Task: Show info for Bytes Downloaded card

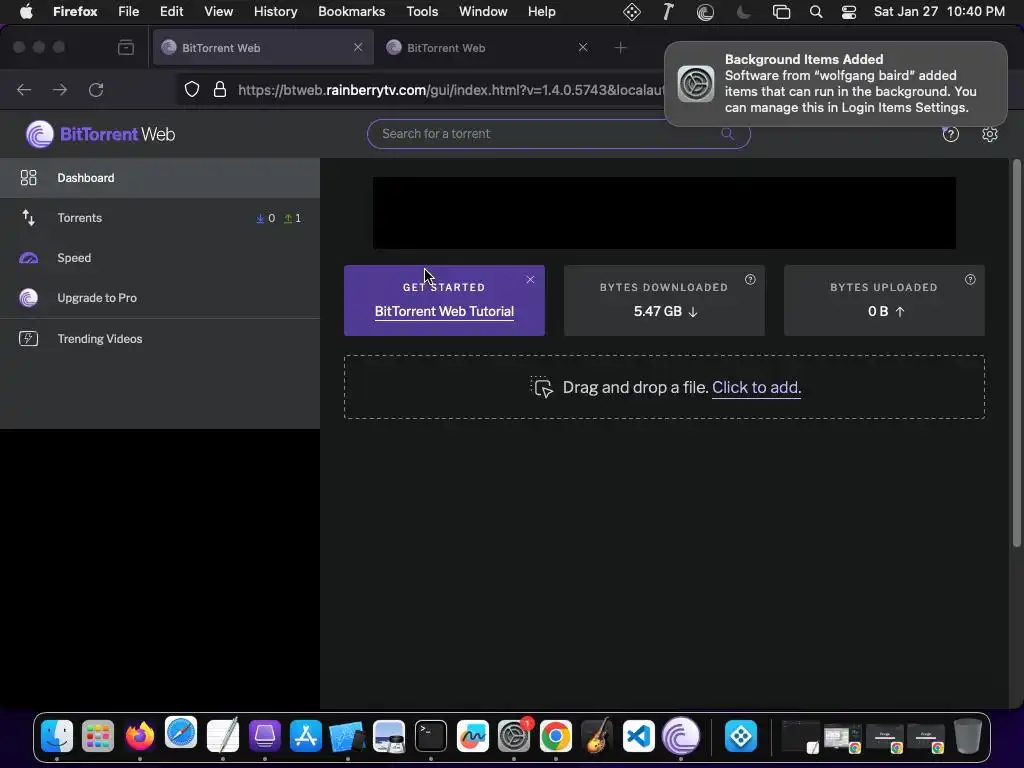Action: (750, 280)
